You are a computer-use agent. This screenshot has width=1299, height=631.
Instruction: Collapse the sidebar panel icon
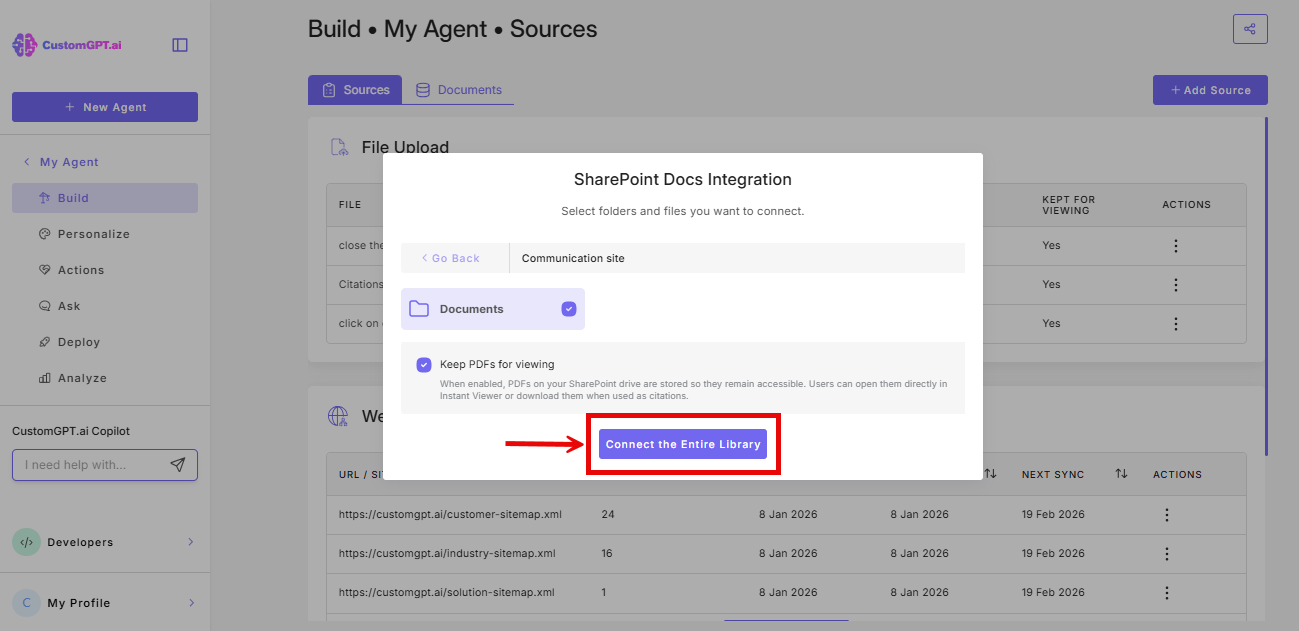click(x=180, y=45)
